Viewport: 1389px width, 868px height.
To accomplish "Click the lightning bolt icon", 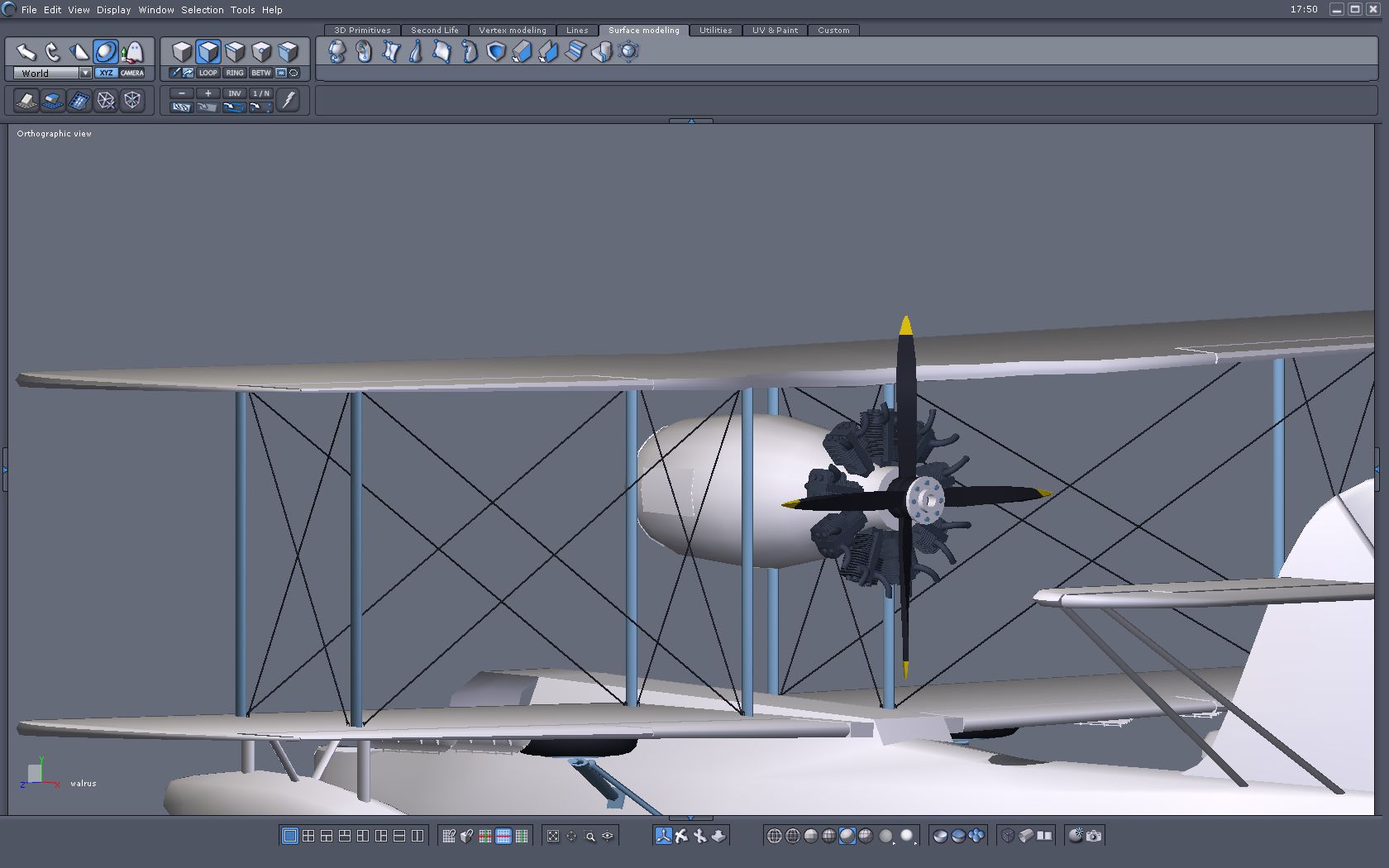I will 288,100.
